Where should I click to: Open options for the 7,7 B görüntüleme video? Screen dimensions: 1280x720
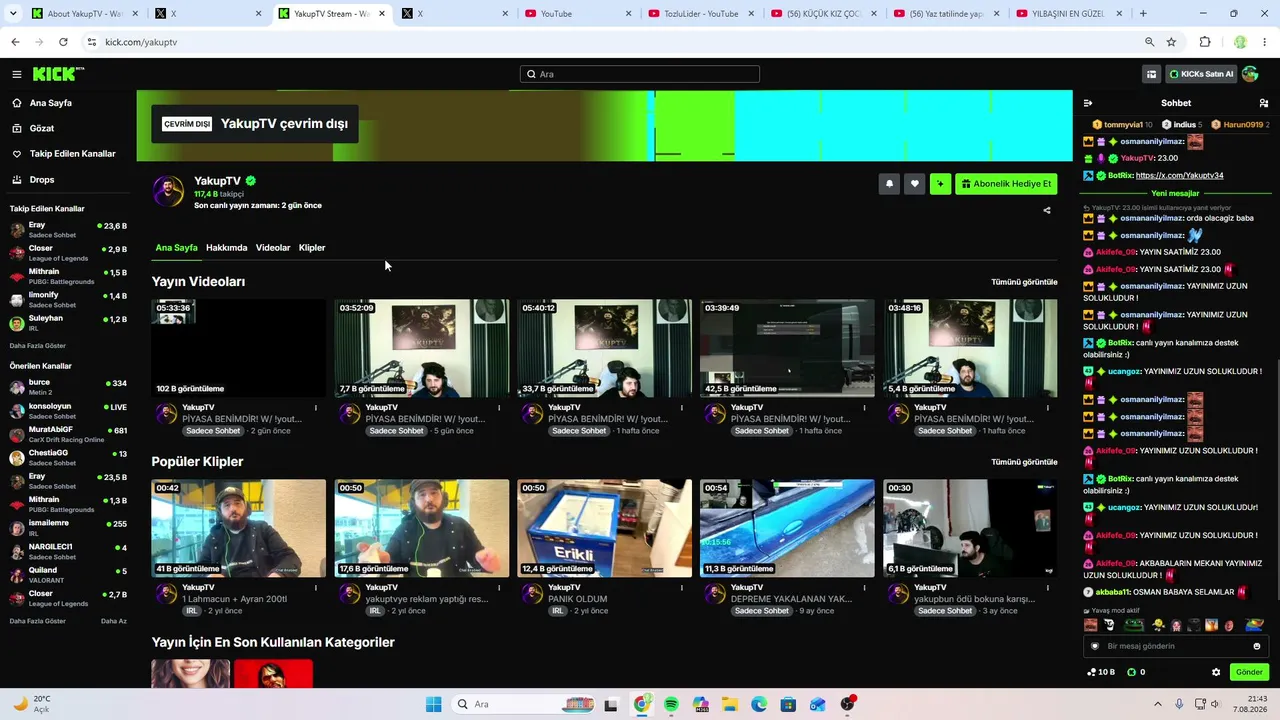click(499, 408)
